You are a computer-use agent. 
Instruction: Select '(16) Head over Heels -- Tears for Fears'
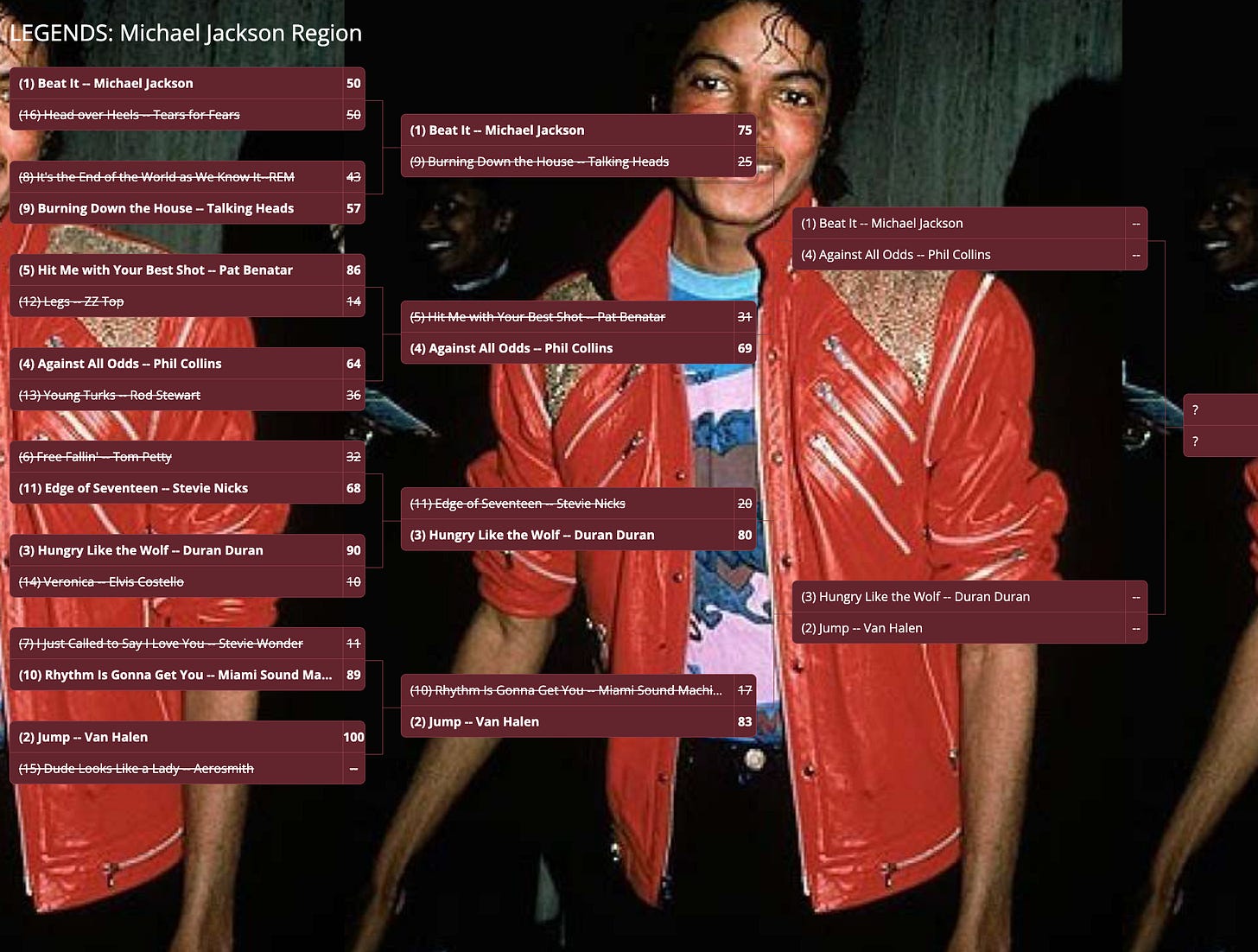[187, 115]
